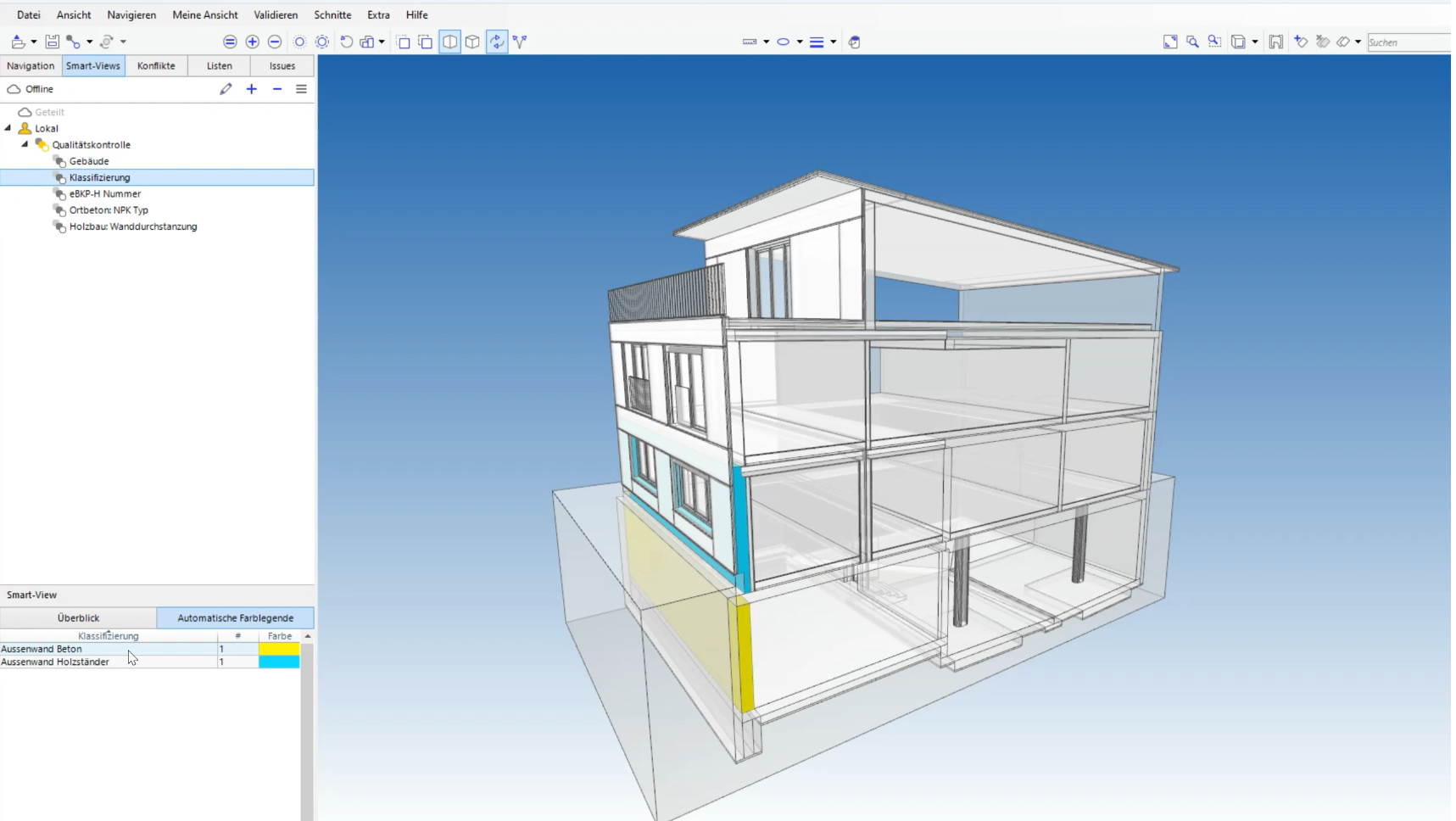The image size is (1456, 821).
Task: Click the synchronize icon in left toolbar
Action: 107,42
